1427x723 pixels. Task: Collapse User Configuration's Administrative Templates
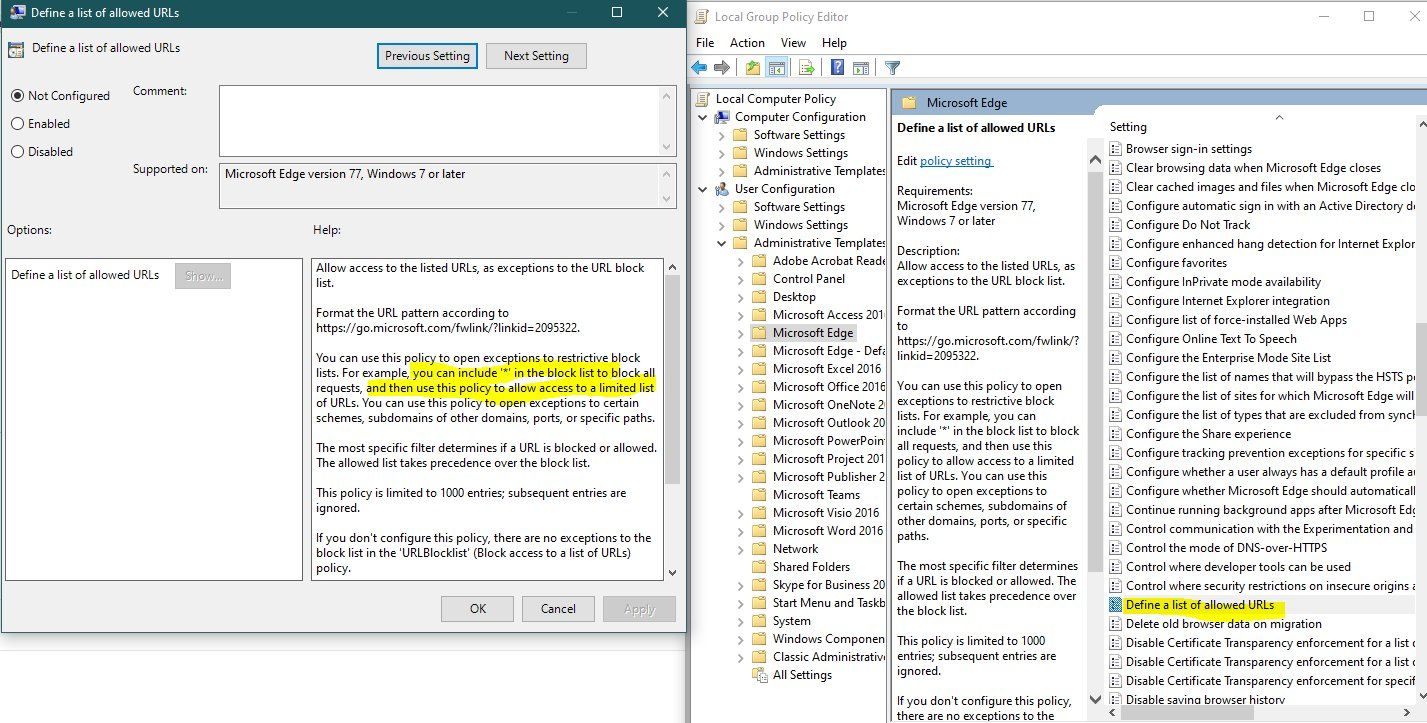pos(721,243)
